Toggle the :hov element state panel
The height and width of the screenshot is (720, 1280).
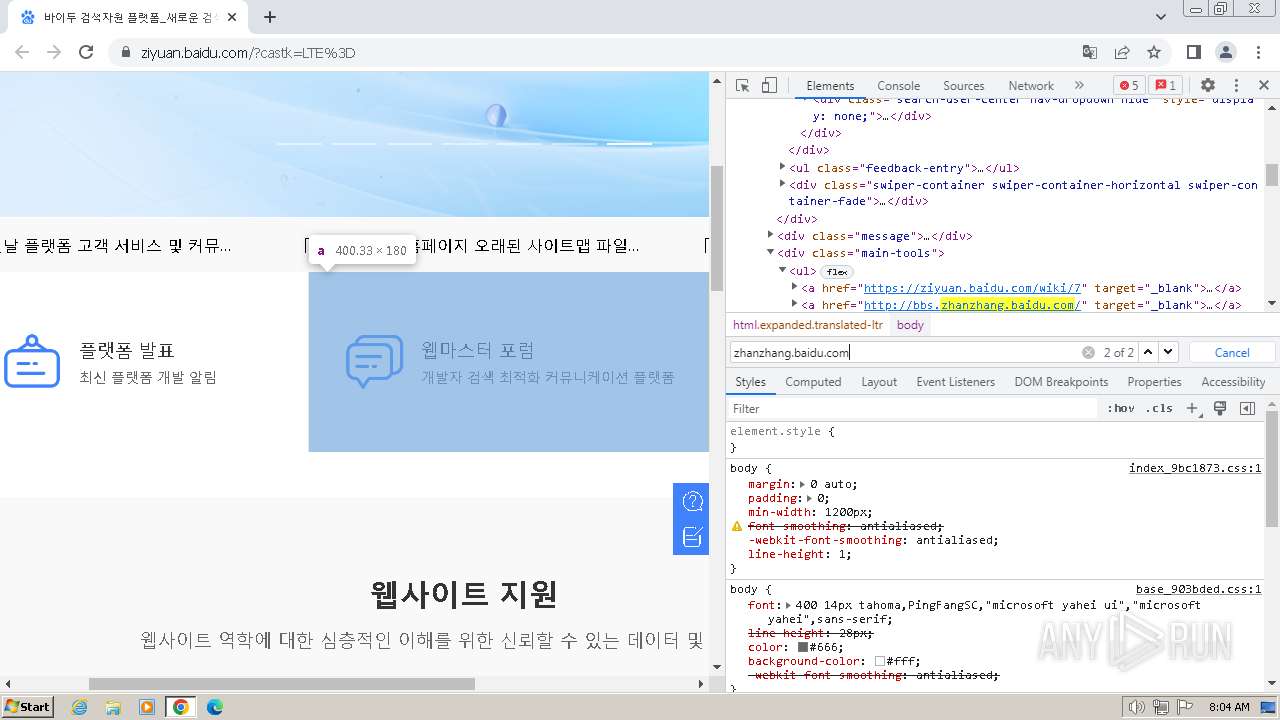1121,408
